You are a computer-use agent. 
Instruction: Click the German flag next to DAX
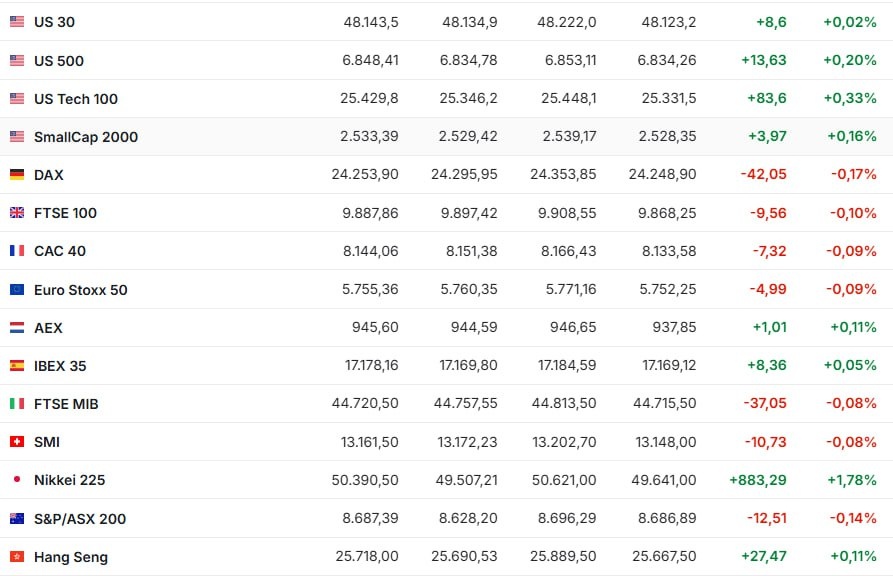point(17,174)
